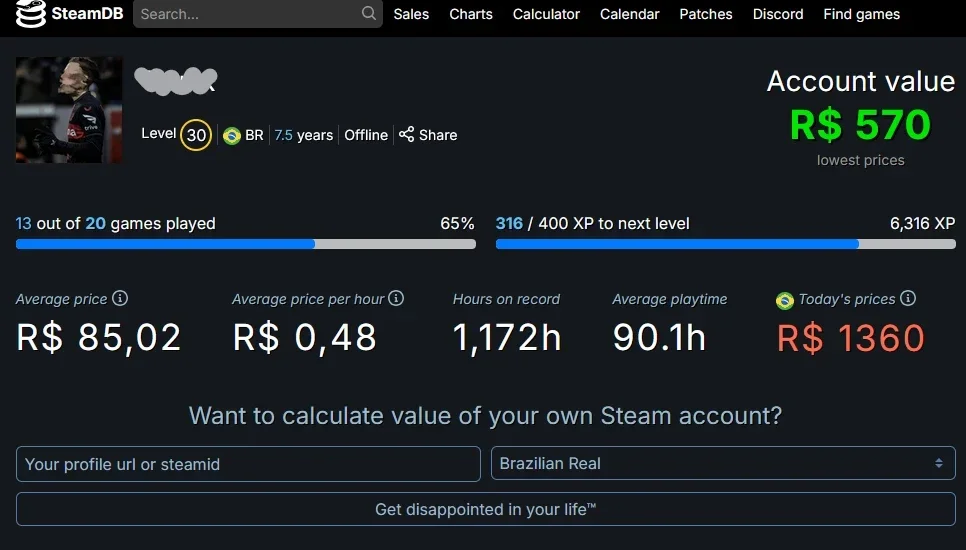Image resolution: width=966 pixels, height=550 pixels.
Task: Open the Brazilian Real currency dropdown
Action: tap(723, 463)
